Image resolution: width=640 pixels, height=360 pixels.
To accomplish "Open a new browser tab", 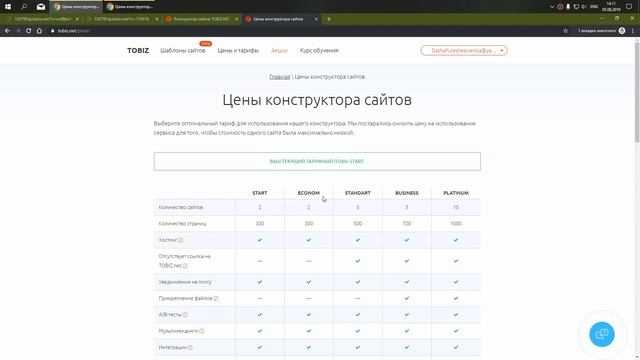I will pyautogui.click(x=329, y=19).
